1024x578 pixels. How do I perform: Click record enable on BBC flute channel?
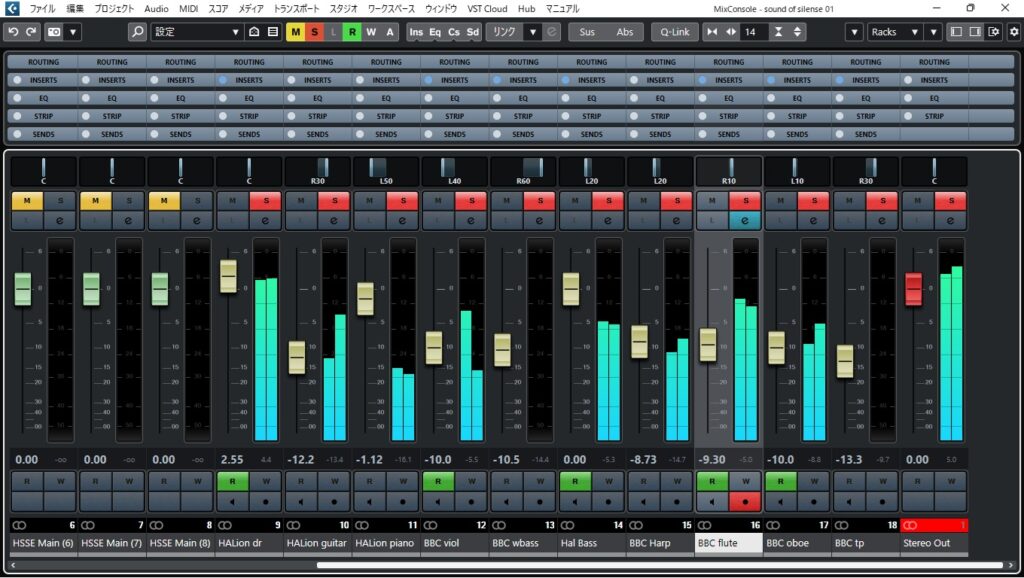[744, 501]
